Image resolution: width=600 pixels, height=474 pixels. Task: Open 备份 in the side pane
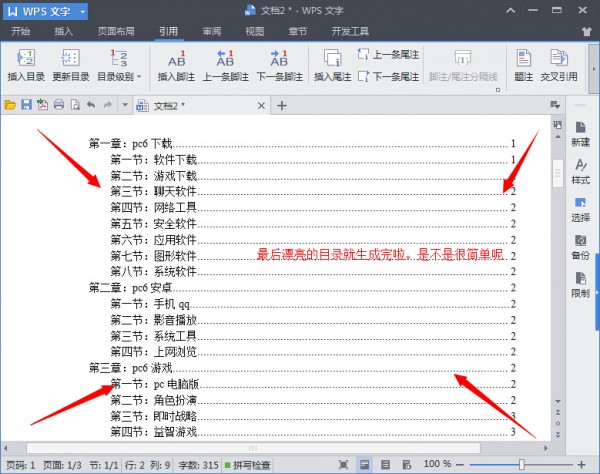(580, 247)
